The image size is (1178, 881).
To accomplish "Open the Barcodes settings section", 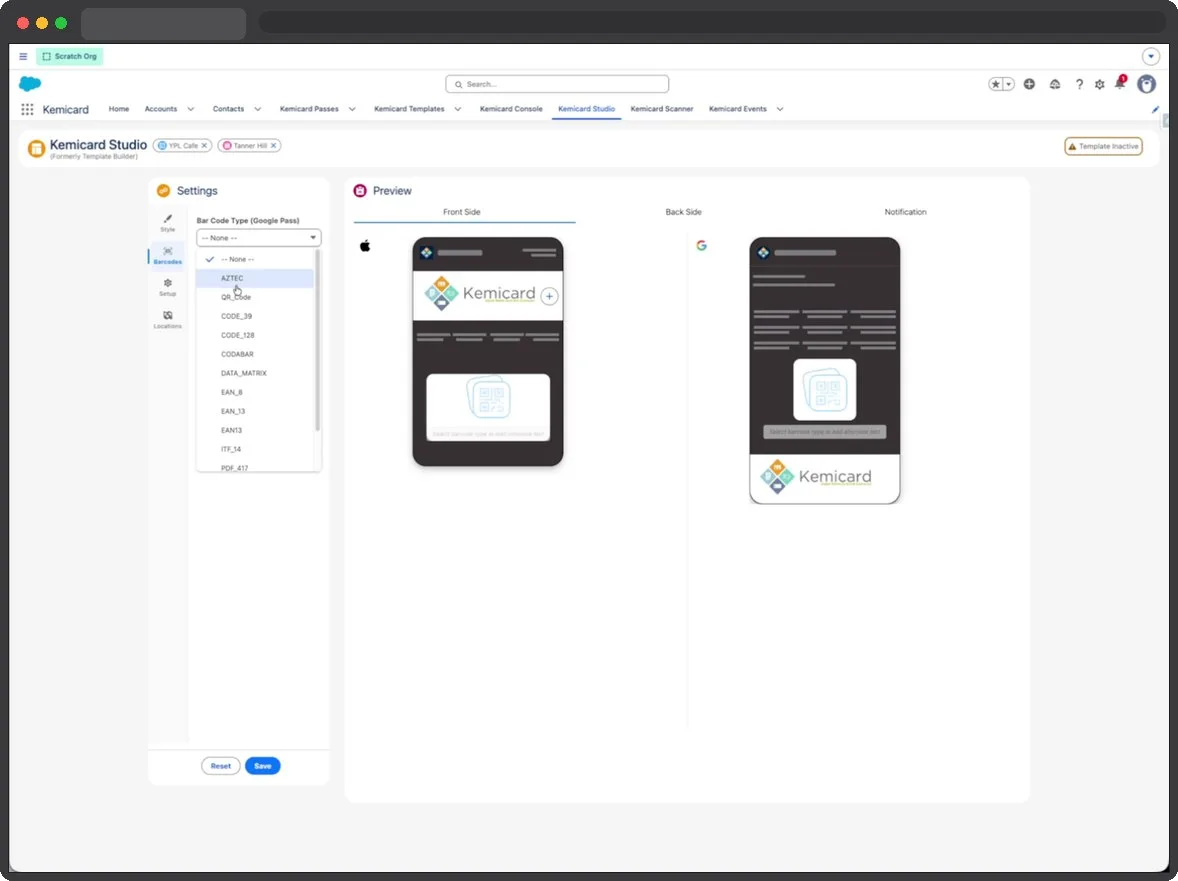I will [x=168, y=255].
